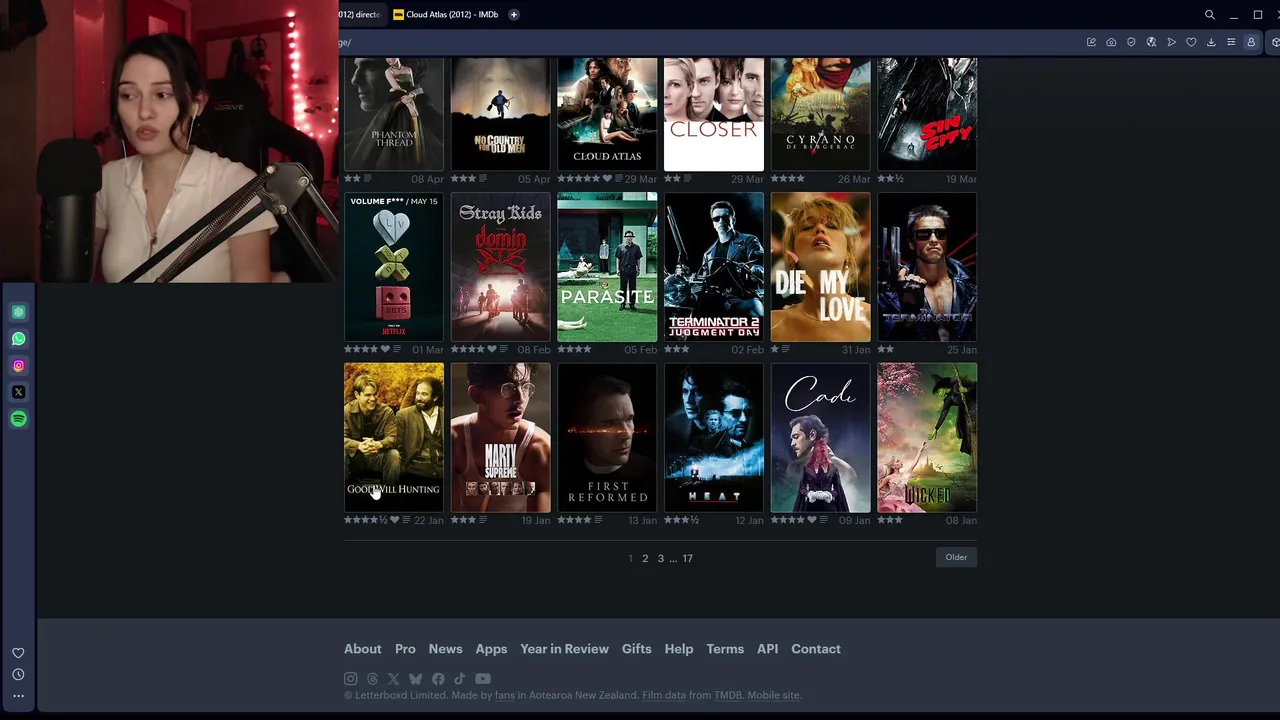Click the 'fans' link in footer

(x=504, y=695)
